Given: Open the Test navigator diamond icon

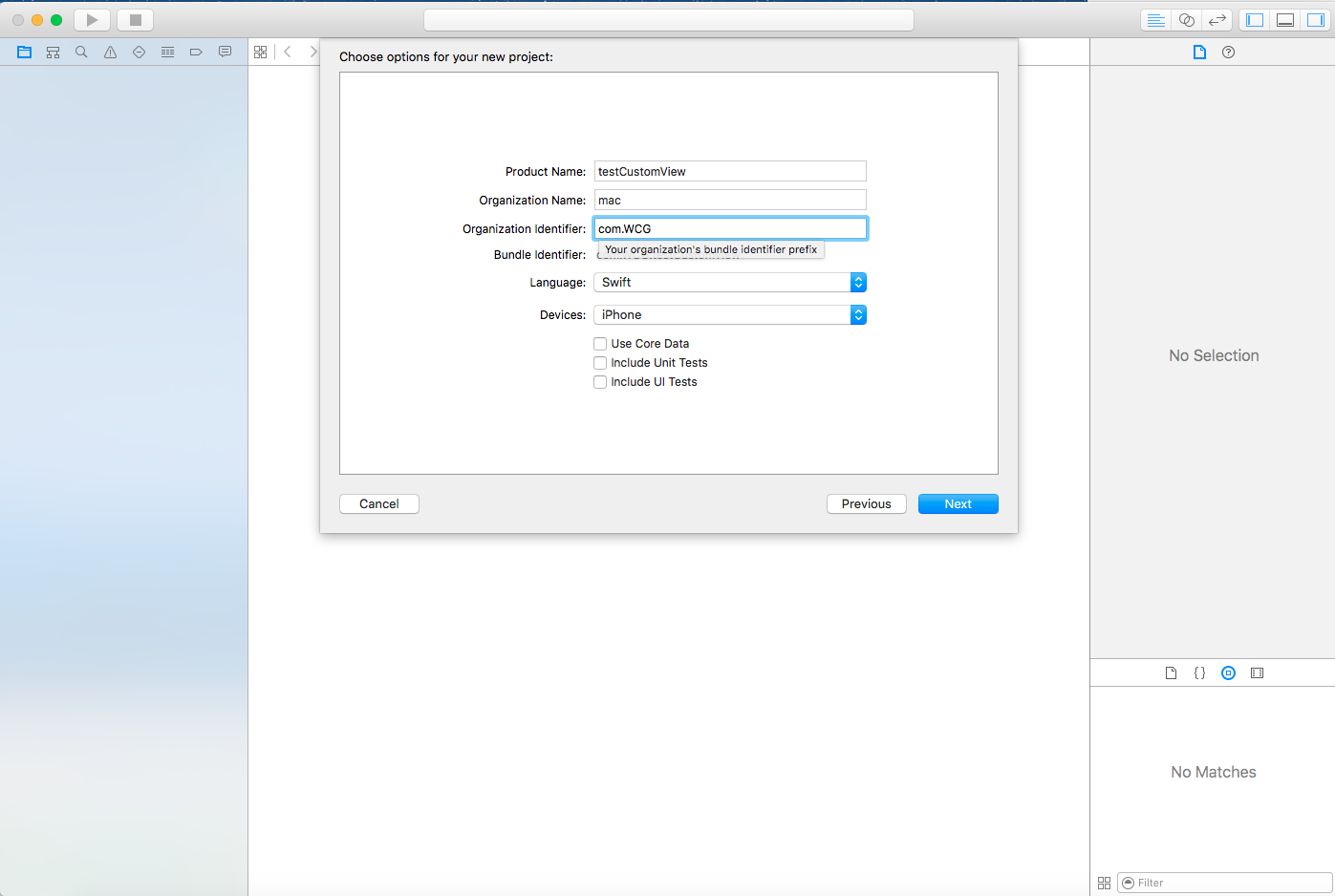Looking at the screenshot, I should click(x=140, y=53).
